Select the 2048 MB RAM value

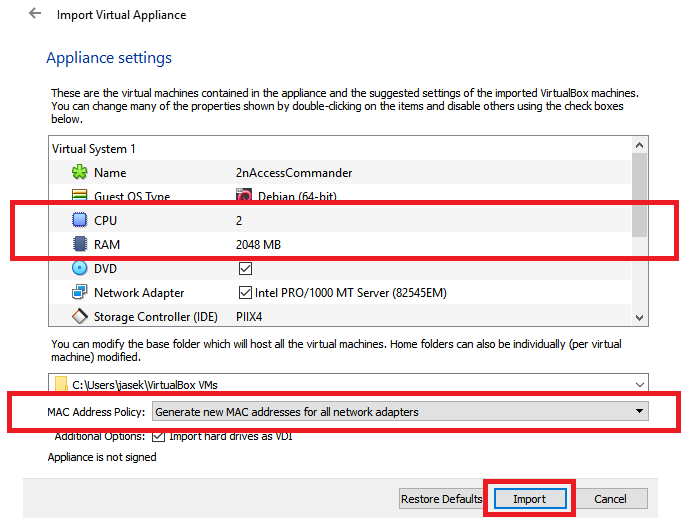pyautogui.click(x=258, y=244)
